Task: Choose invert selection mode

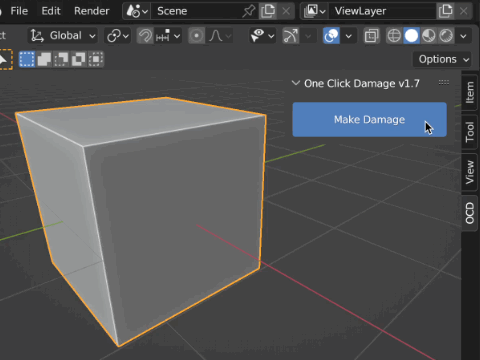Action: (x=79, y=59)
